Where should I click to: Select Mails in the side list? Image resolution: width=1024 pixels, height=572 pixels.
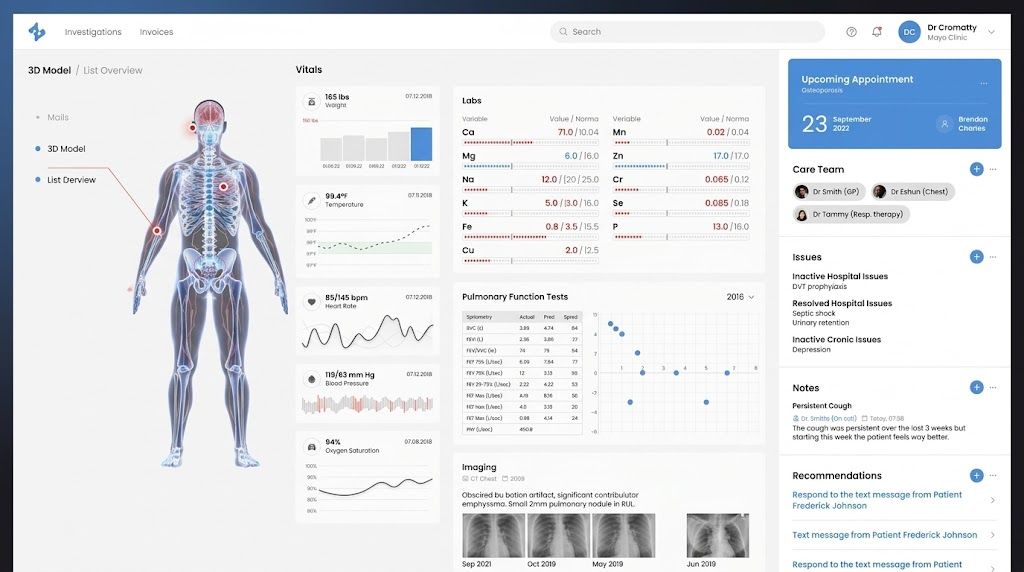coord(57,118)
